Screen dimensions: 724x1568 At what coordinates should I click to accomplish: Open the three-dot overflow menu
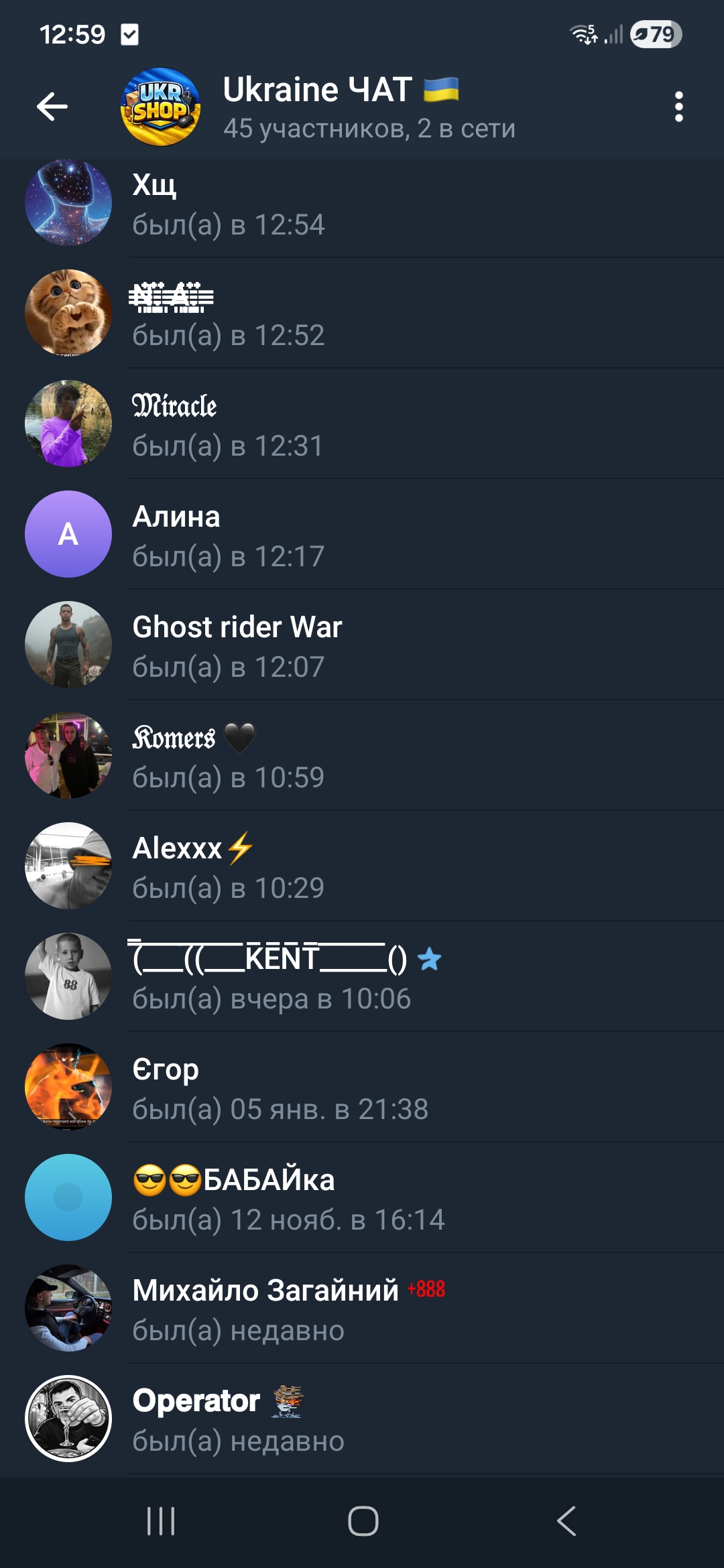(679, 107)
